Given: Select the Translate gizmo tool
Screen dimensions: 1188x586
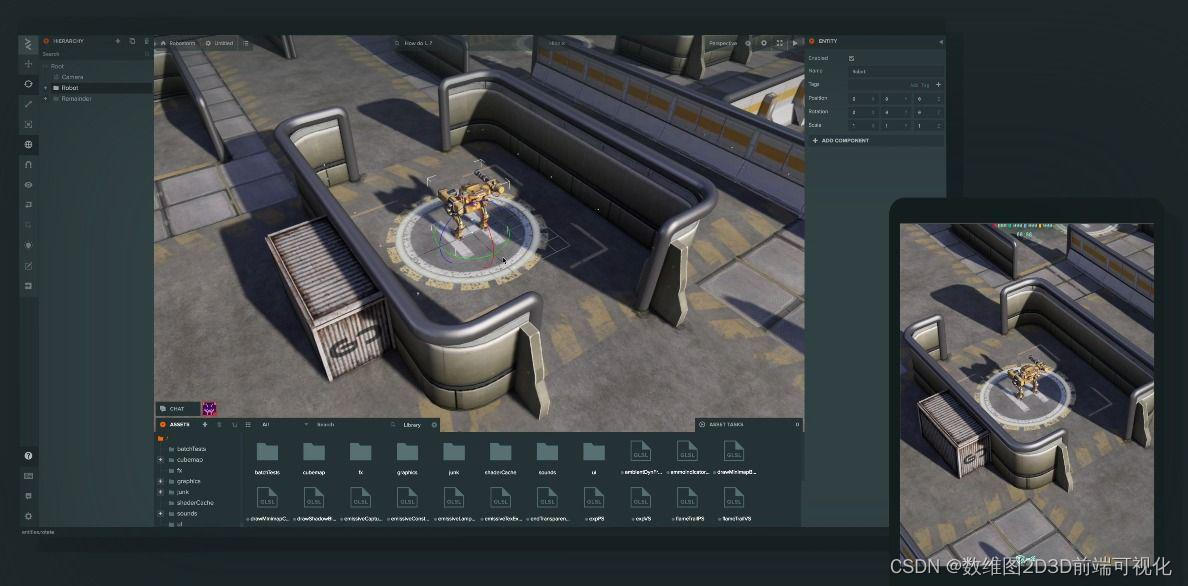Looking at the screenshot, I should pyautogui.click(x=29, y=64).
